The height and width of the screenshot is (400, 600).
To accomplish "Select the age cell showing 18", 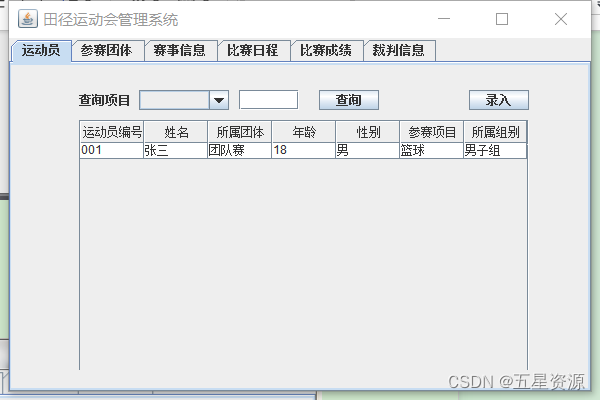I will [303, 150].
